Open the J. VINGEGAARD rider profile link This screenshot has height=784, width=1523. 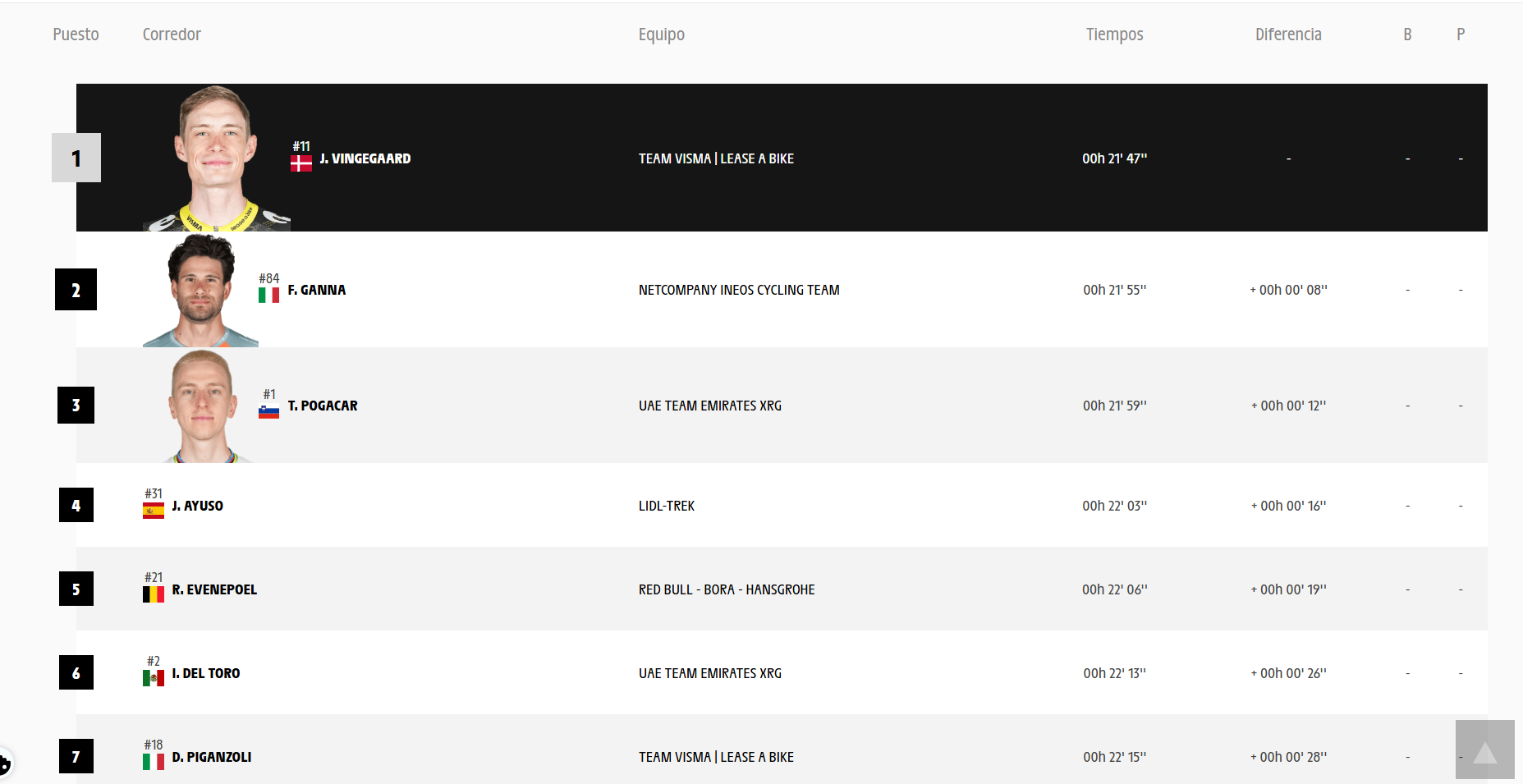pyautogui.click(x=365, y=158)
